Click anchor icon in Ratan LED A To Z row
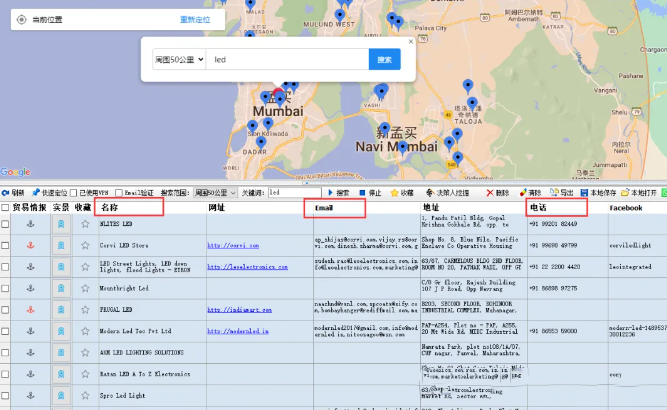Image resolution: width=667 pixels, height=410 pixels. click(x=31, y=374)
